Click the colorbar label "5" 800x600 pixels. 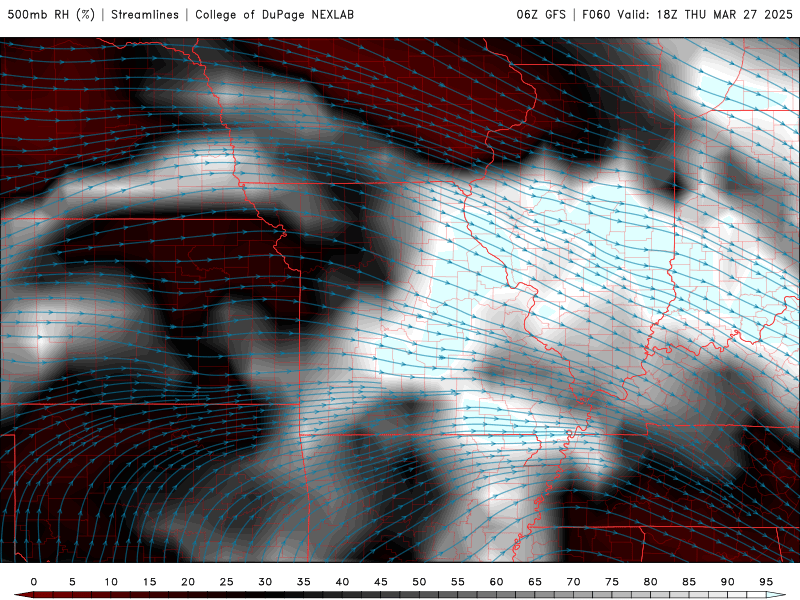pyautogui.click(x=72, y=582)
